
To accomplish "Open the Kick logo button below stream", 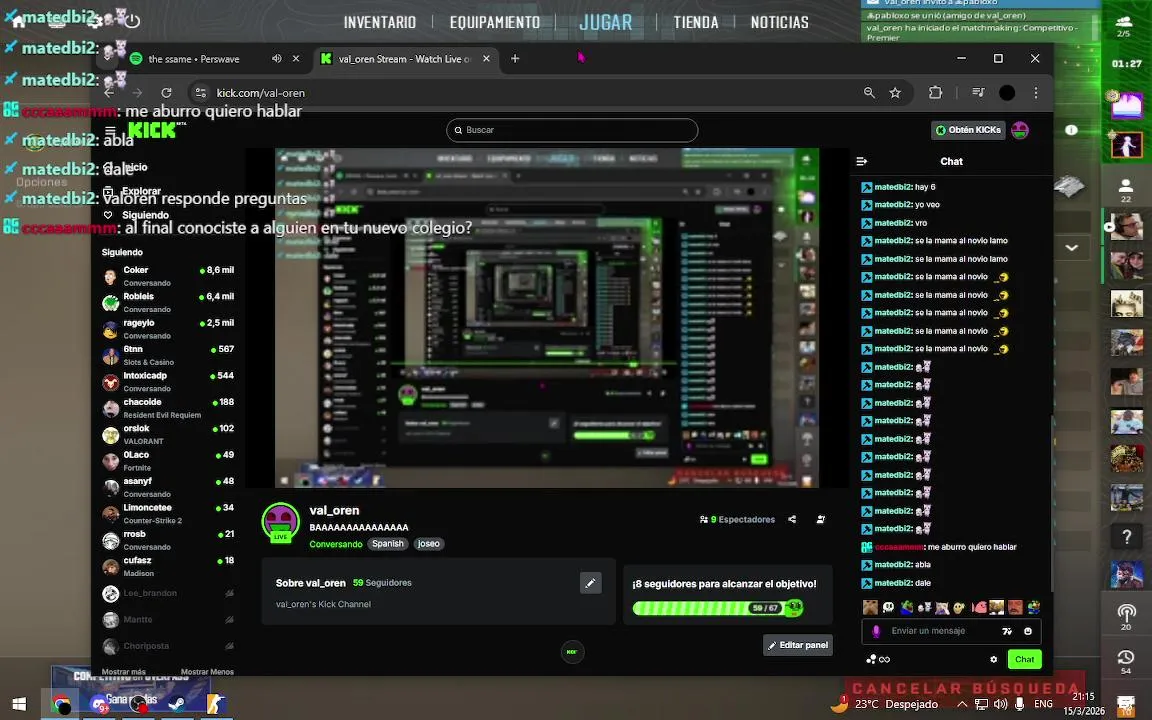I will 572,652.
